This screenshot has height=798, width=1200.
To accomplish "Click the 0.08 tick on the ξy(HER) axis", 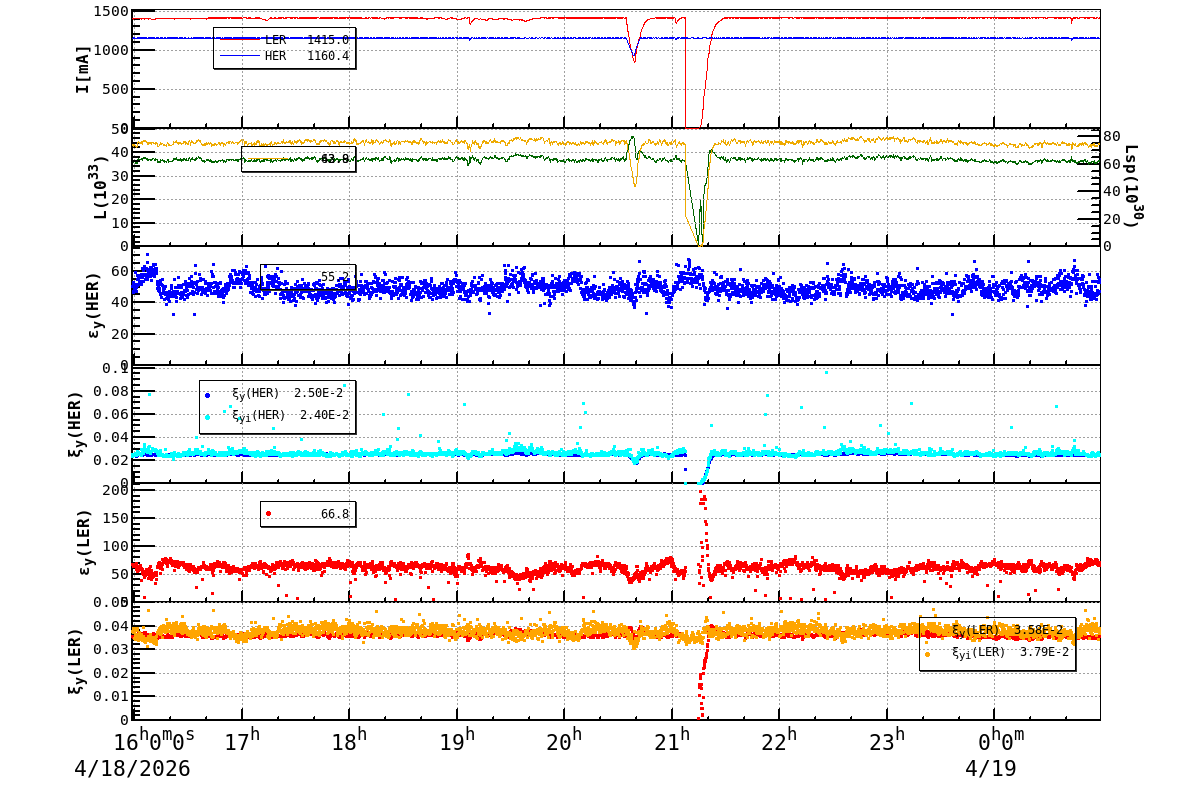I will (x=110, y=391).
